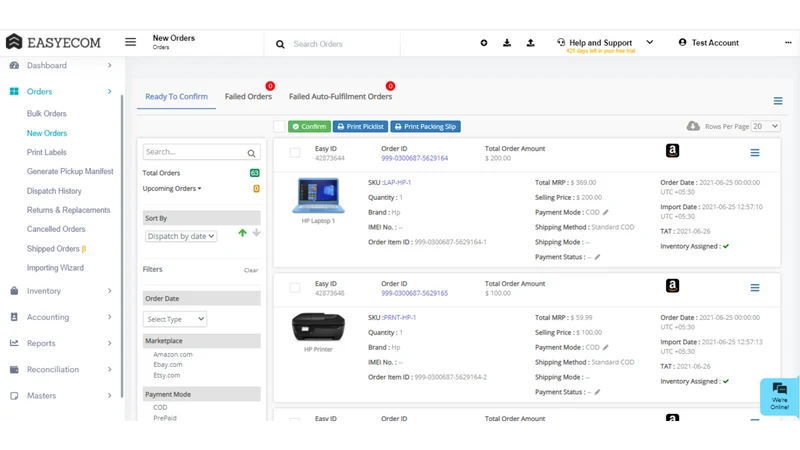Open Bulk Orders in sidebar
This screenshot has width=800, height=450.
click(46, 114)
